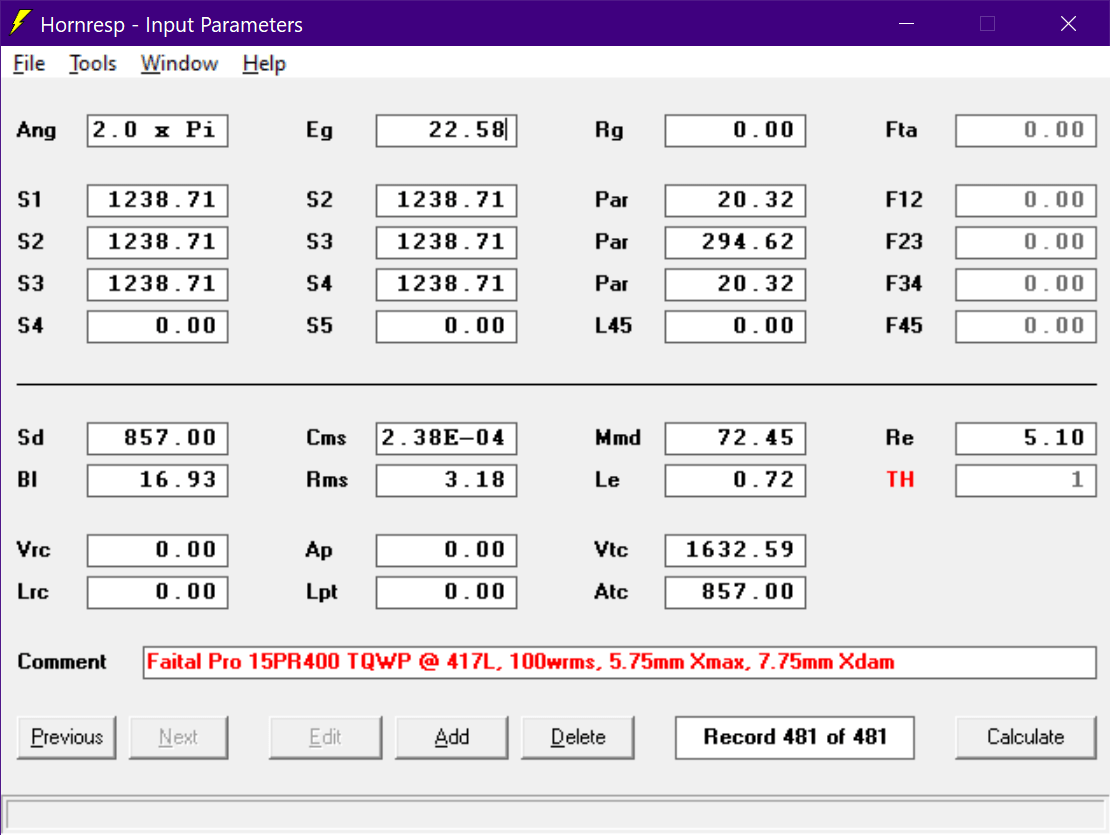This screenshot has width=1110, height=835.
Task: Click the S5 input field
Action: pyautogui.click(x=447, y=326)
